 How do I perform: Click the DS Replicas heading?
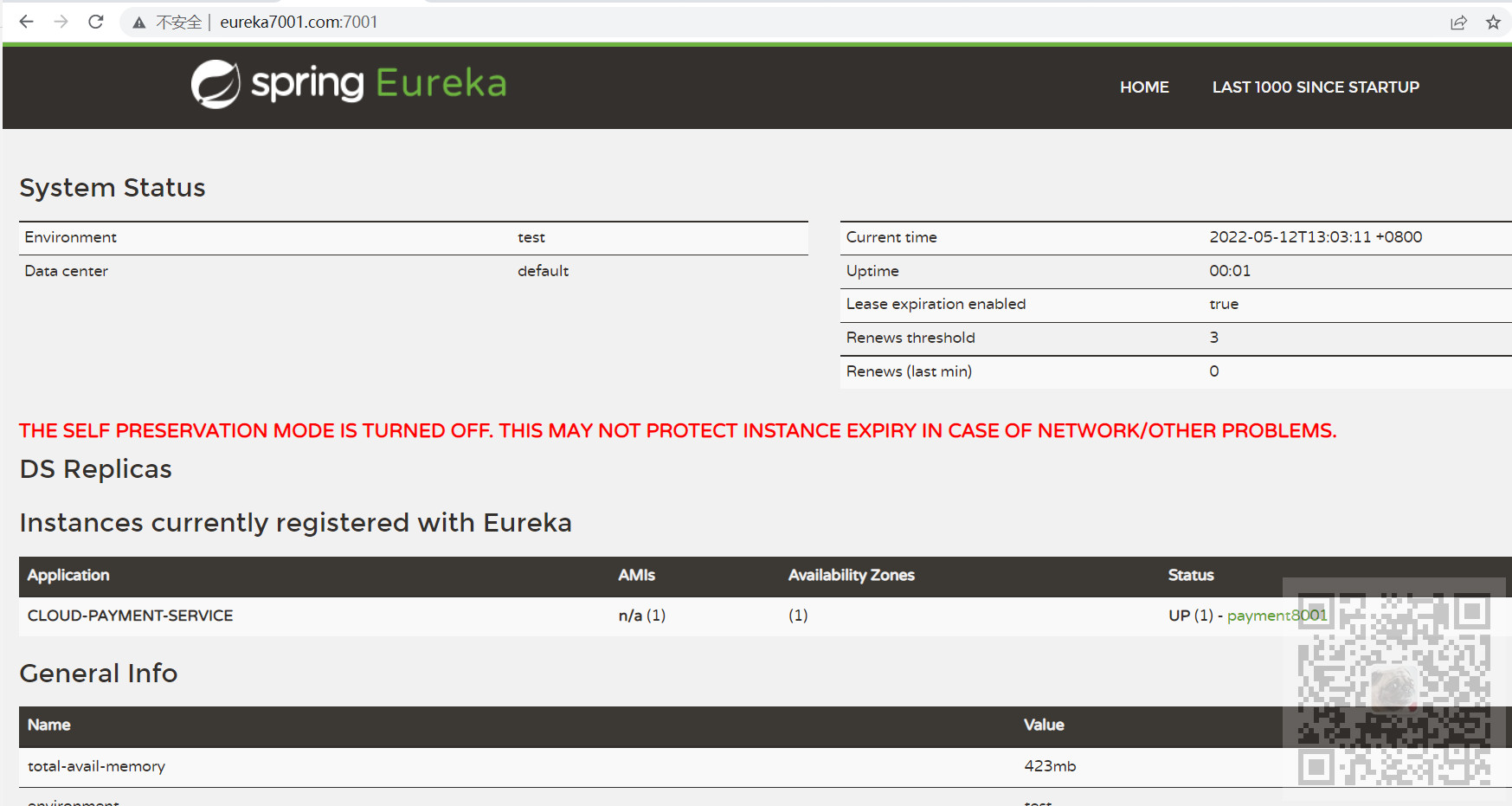(96, 469)
